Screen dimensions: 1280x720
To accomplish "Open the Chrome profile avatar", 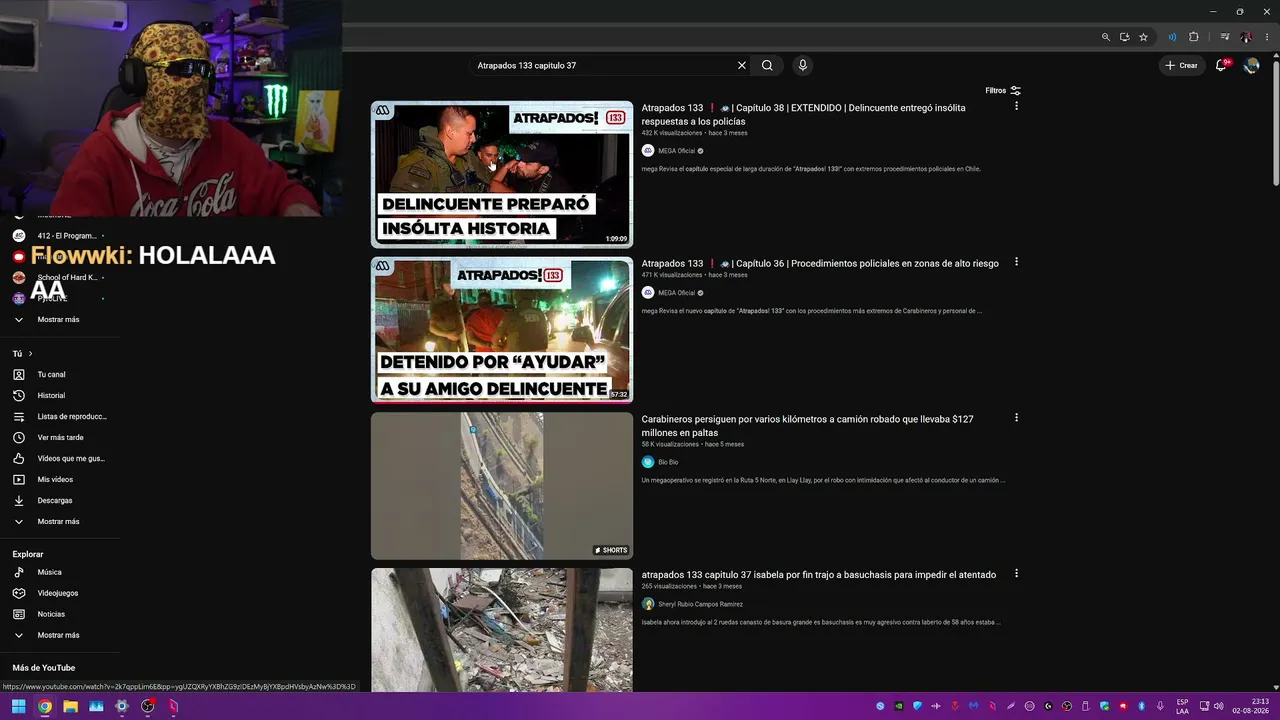I will 1246,37.
